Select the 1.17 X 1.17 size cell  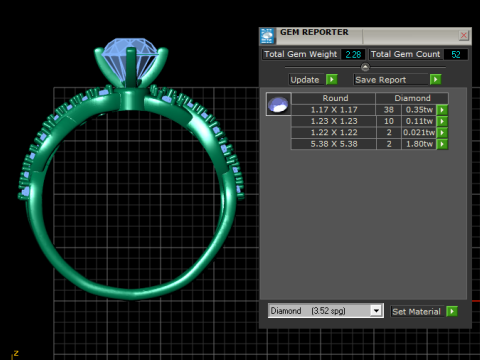click(334, 110)
